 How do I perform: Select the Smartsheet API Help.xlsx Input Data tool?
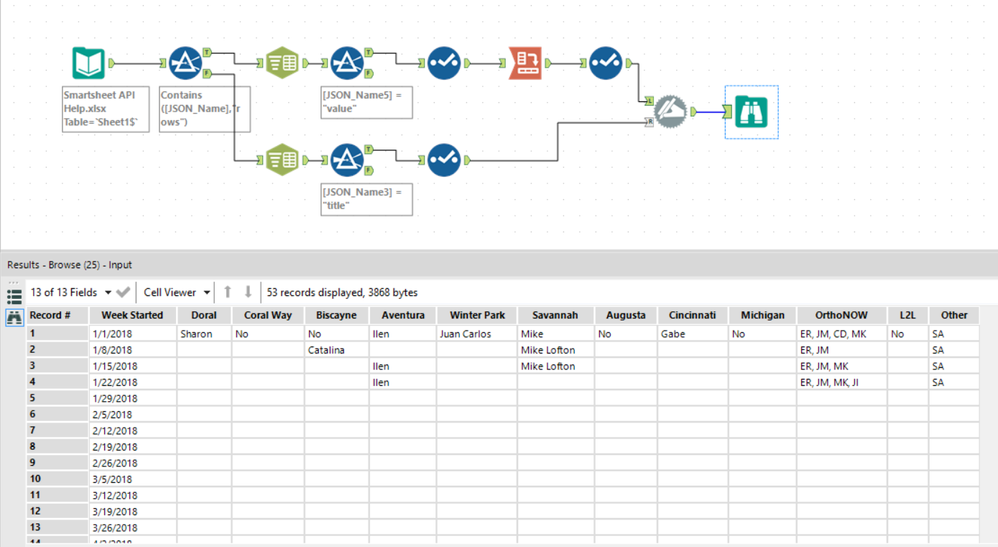tap(88, 63)
